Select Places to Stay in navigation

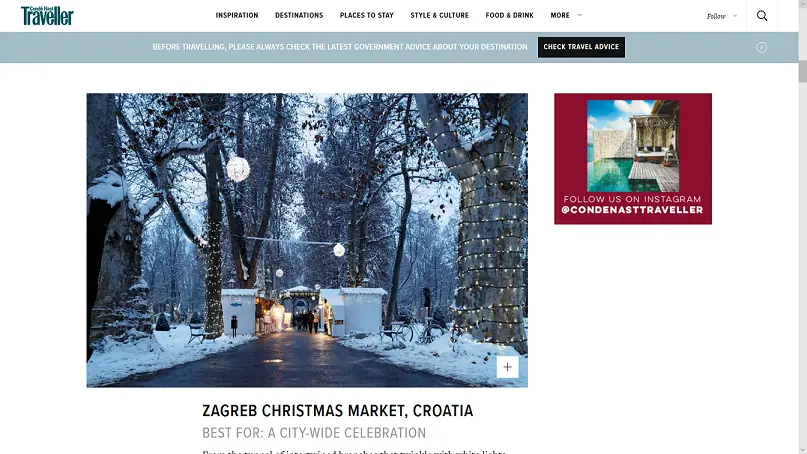(366, 15)
